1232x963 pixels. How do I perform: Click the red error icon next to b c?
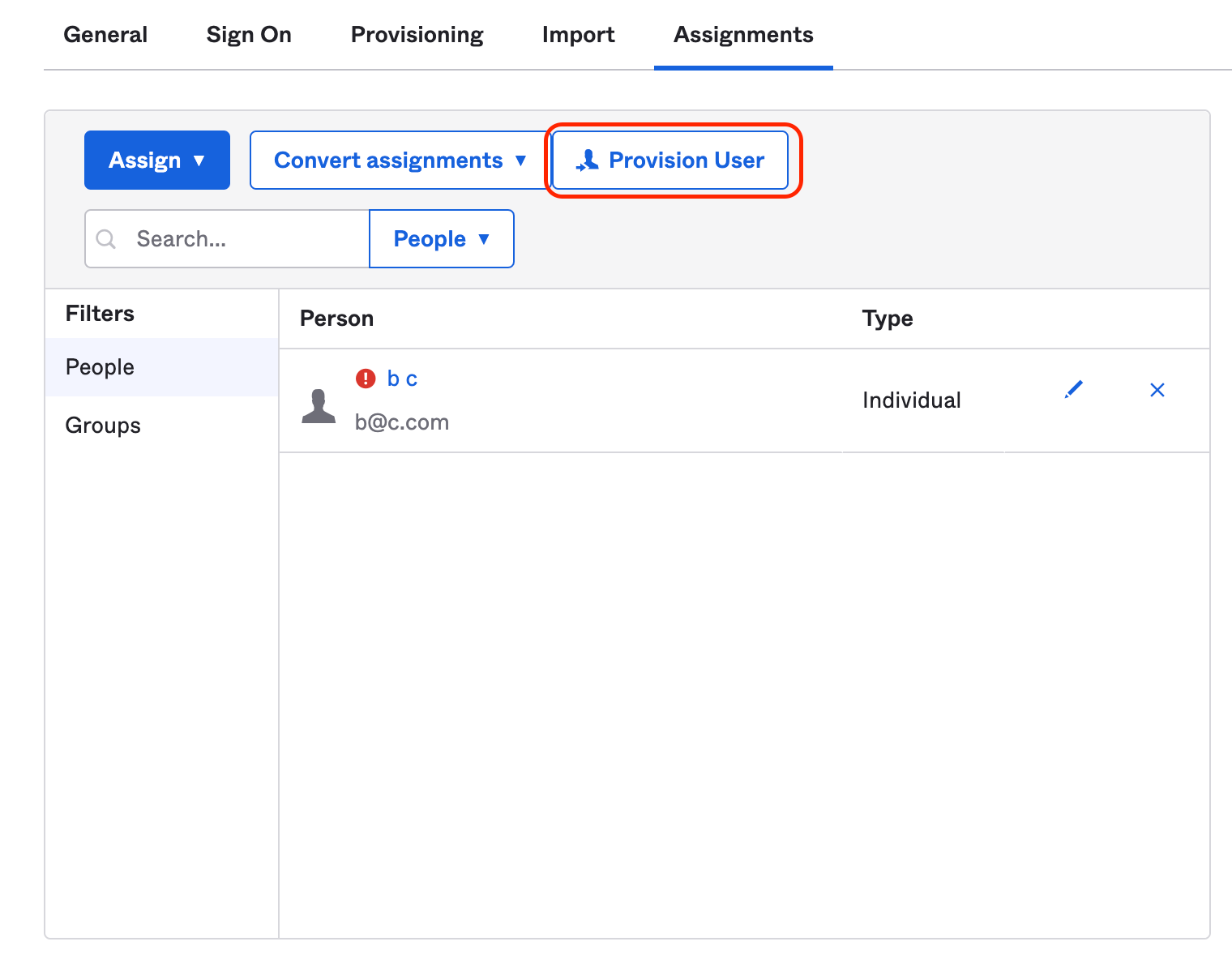tap(366, 378)
